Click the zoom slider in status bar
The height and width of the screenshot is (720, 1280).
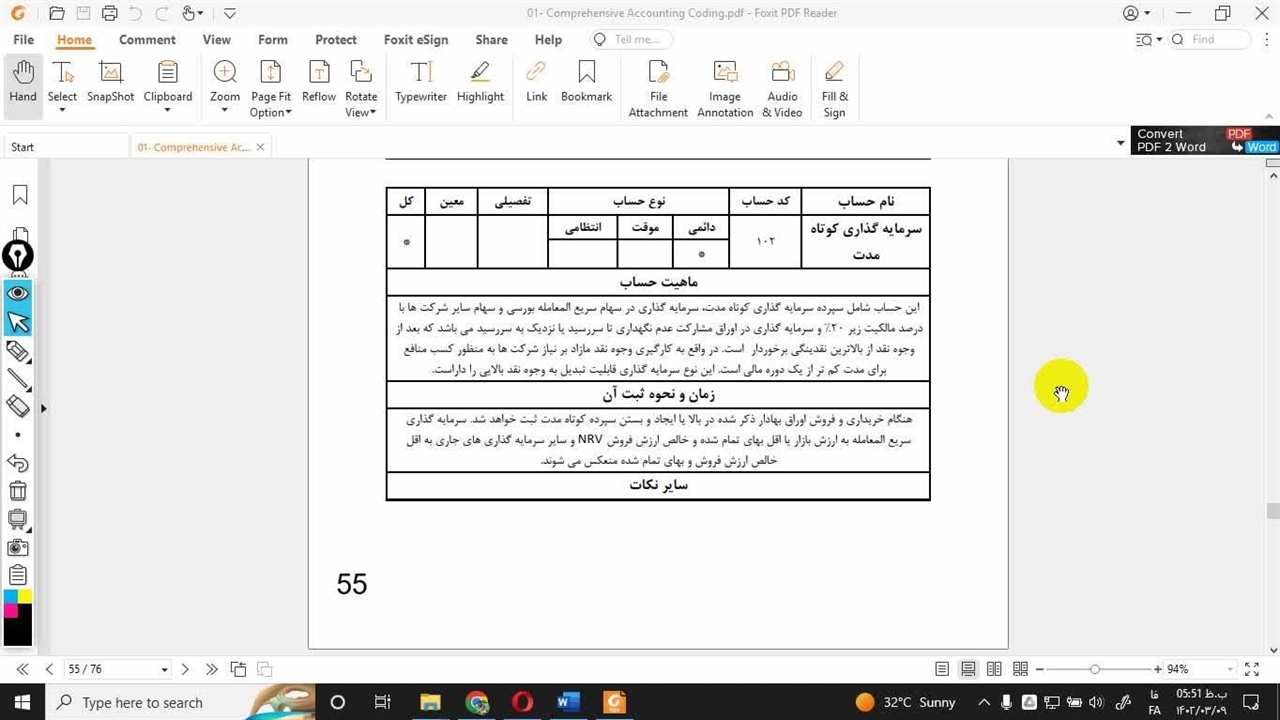1095,669
